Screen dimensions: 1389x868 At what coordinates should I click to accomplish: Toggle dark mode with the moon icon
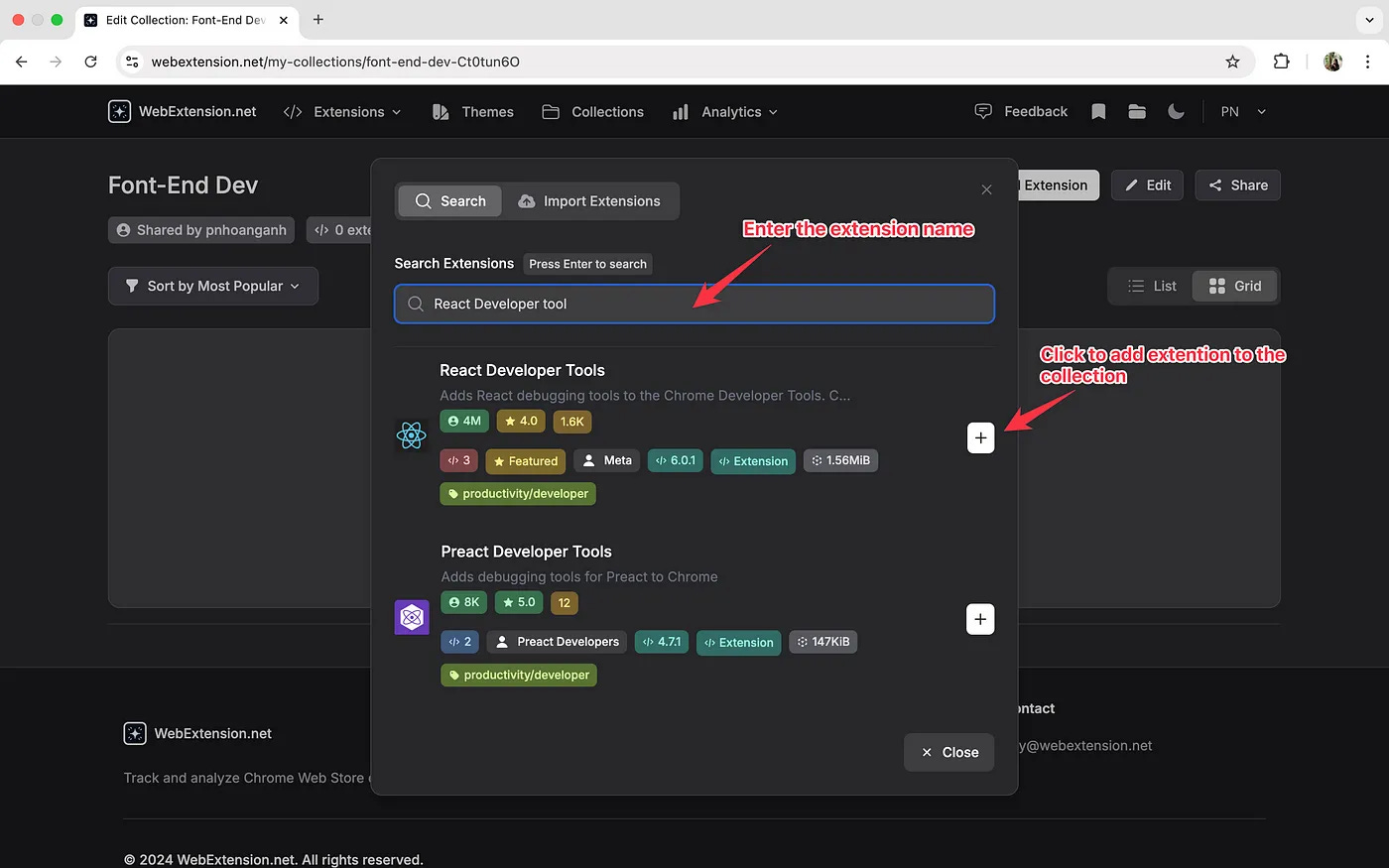1176,112
